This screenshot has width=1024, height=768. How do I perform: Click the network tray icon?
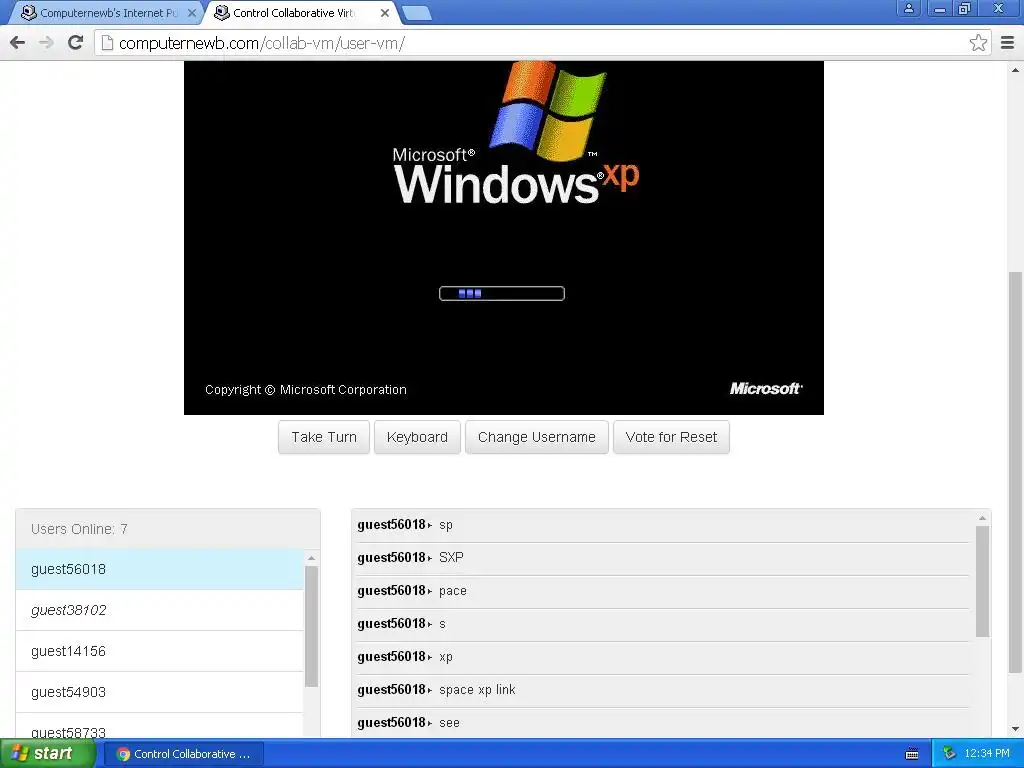[949, 754]
